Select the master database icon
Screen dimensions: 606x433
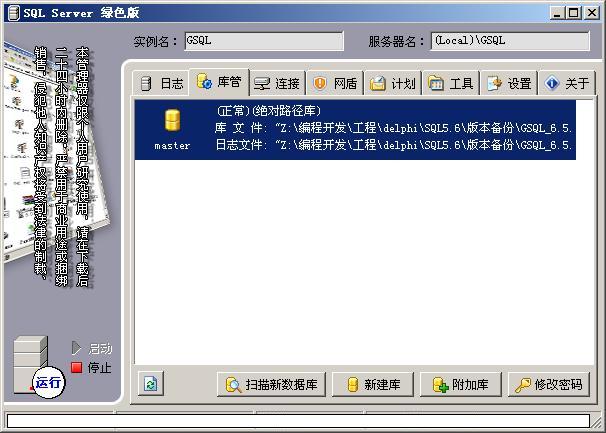(x=172, y=120)
